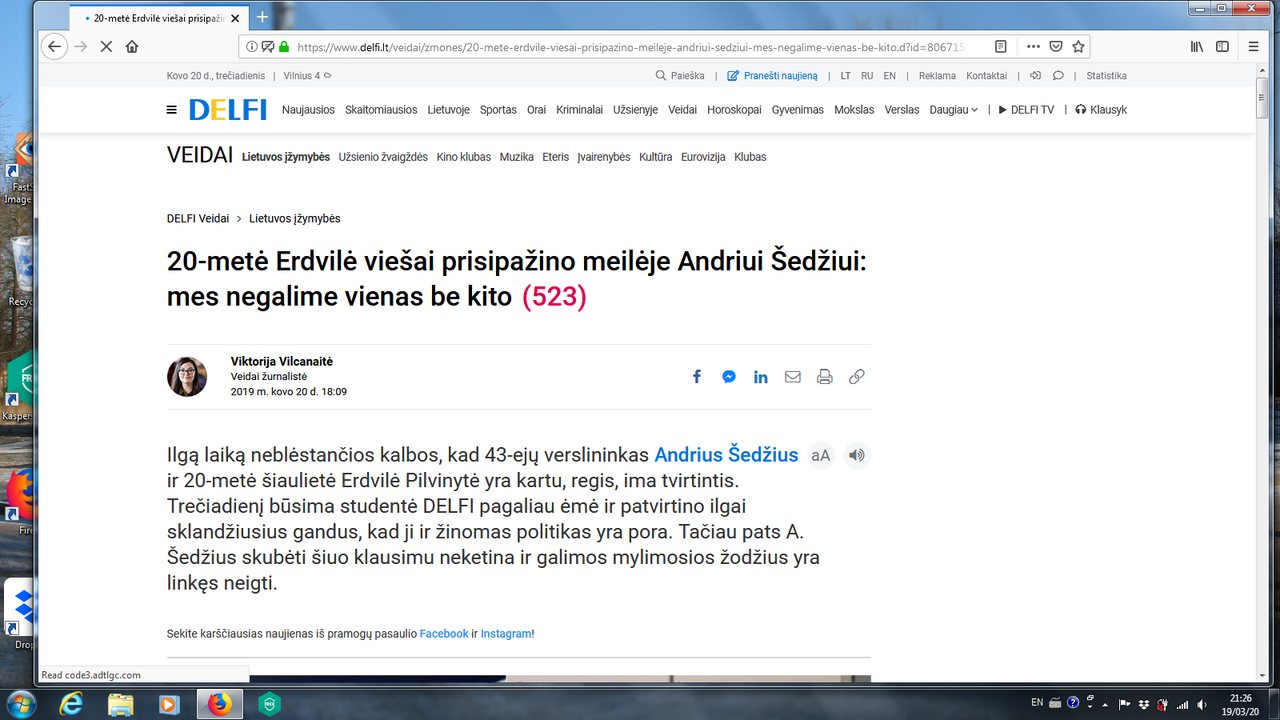Go back with the browser Back arrow
This screenshot has height=720, width=1280.
pos(54,46)
